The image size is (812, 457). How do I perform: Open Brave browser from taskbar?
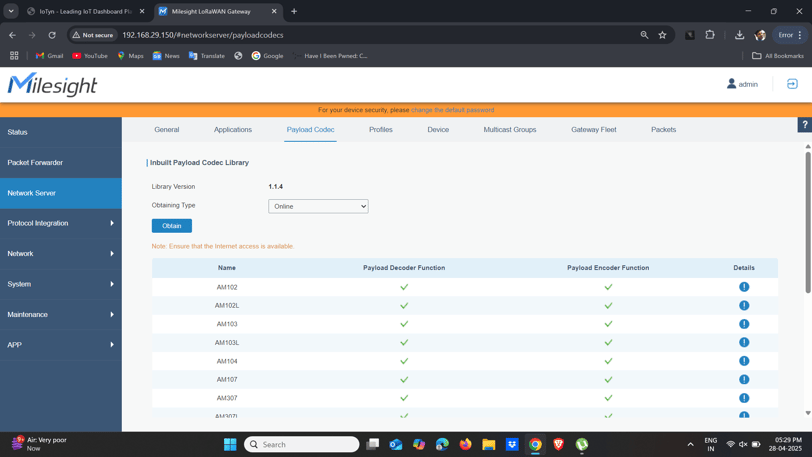pos(558,445)
